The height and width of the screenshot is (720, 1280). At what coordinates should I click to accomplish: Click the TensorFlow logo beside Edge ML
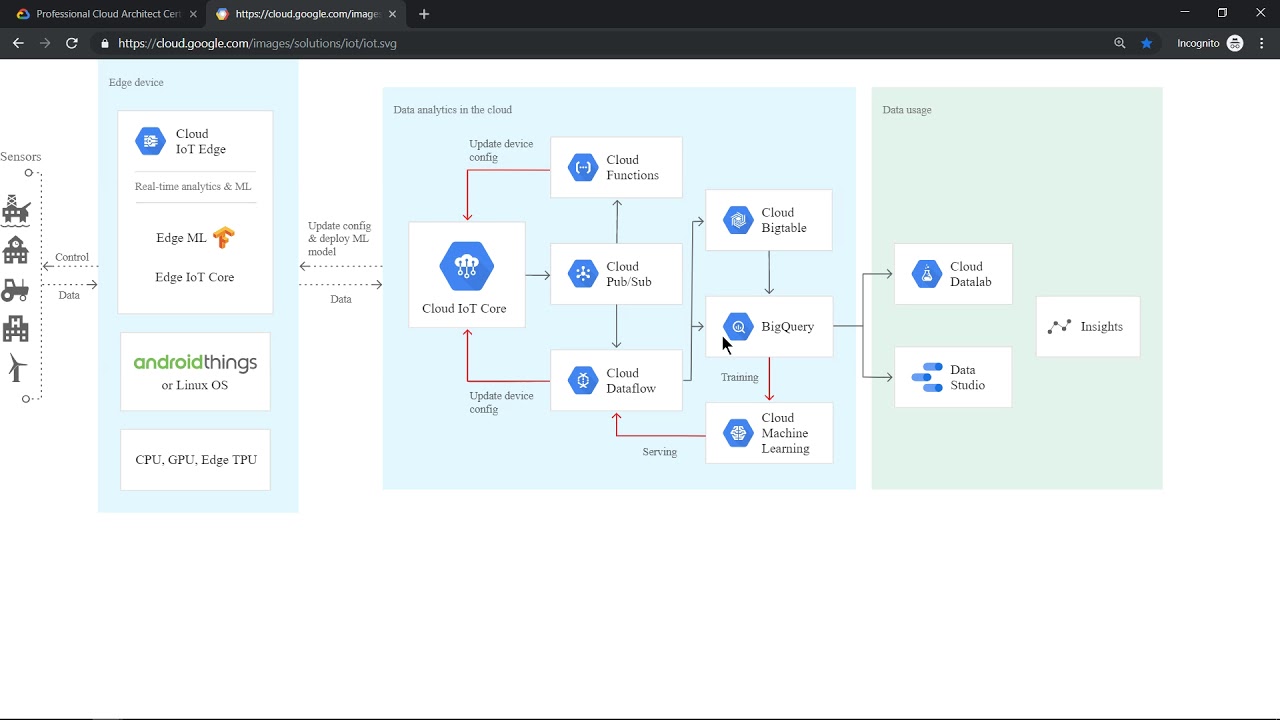[x=223, y=238]
